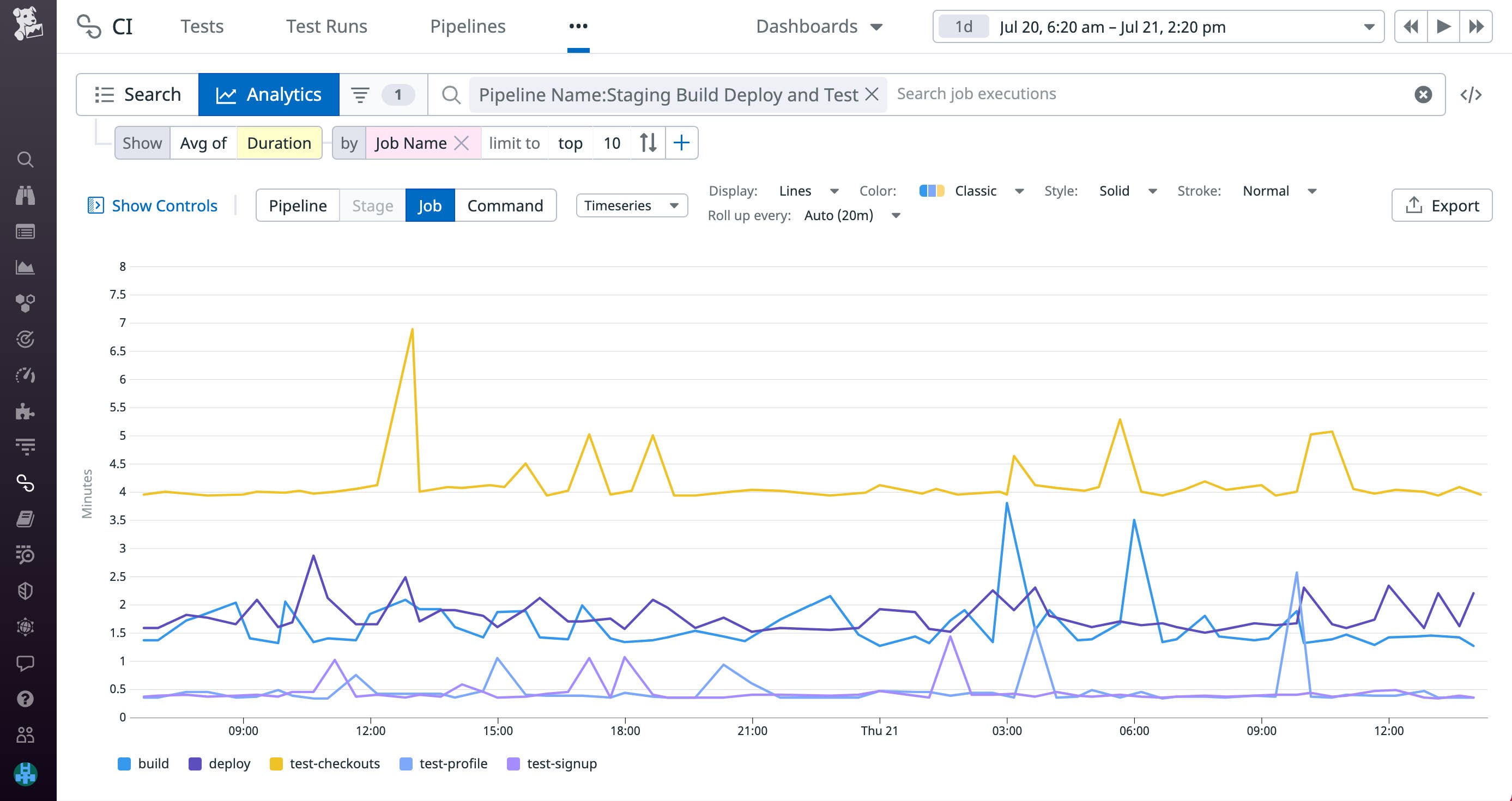
Task: Select the Metrics graph icon in the sidebar
Action: click(26, 268)
